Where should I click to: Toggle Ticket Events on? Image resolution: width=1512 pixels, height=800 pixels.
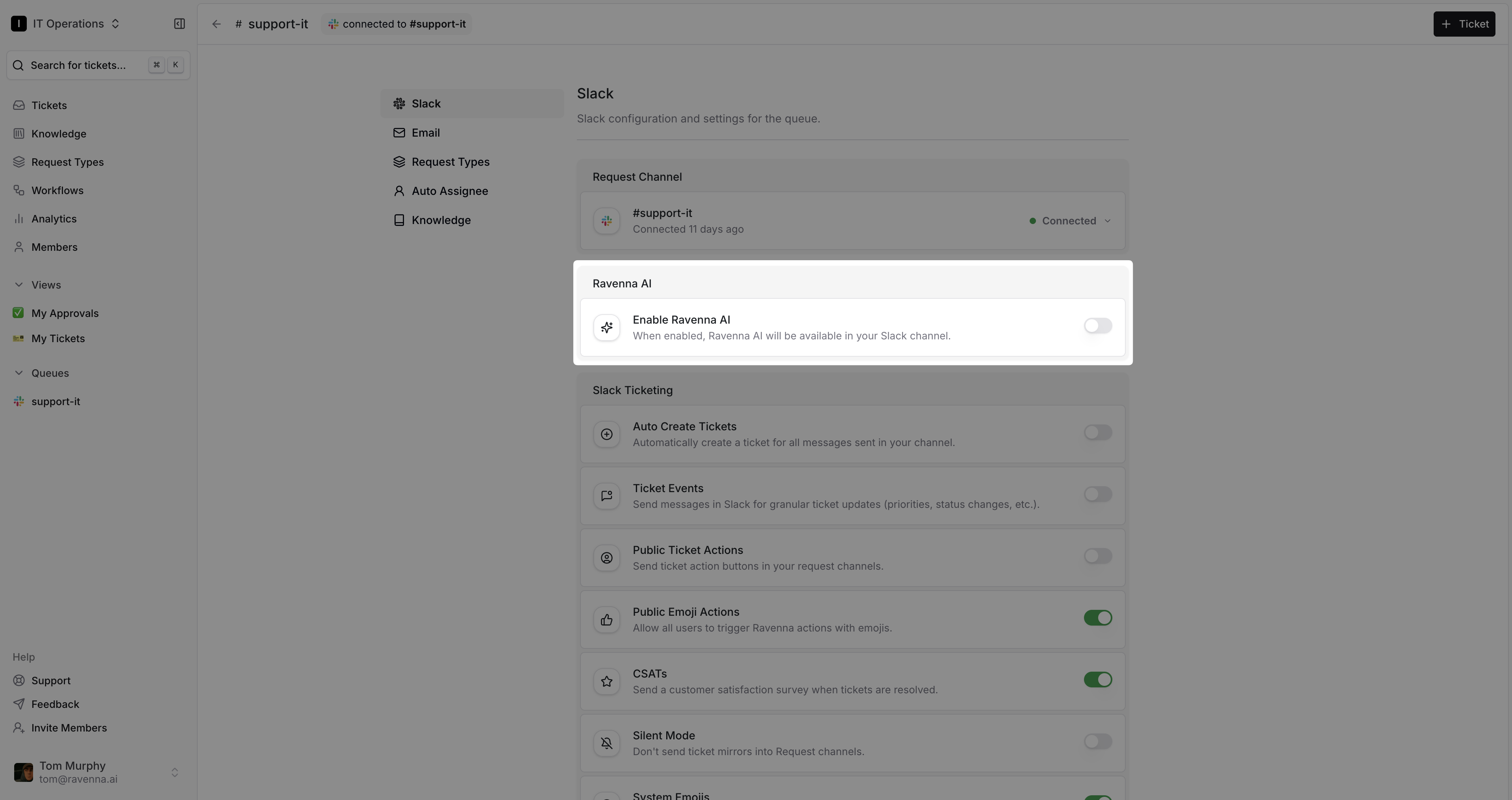point(1098,494)
